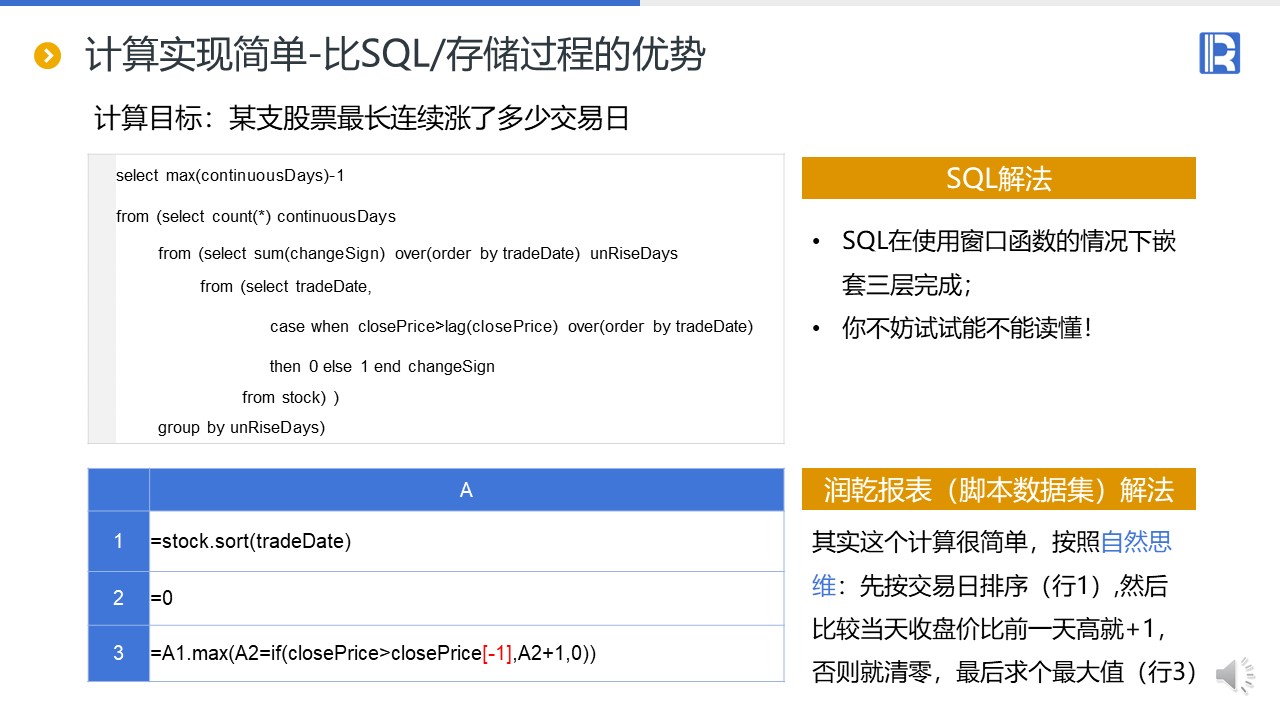Click the 计算目标 subtitle line
The height and width of the screenshot is (720, 1280).
361,119
